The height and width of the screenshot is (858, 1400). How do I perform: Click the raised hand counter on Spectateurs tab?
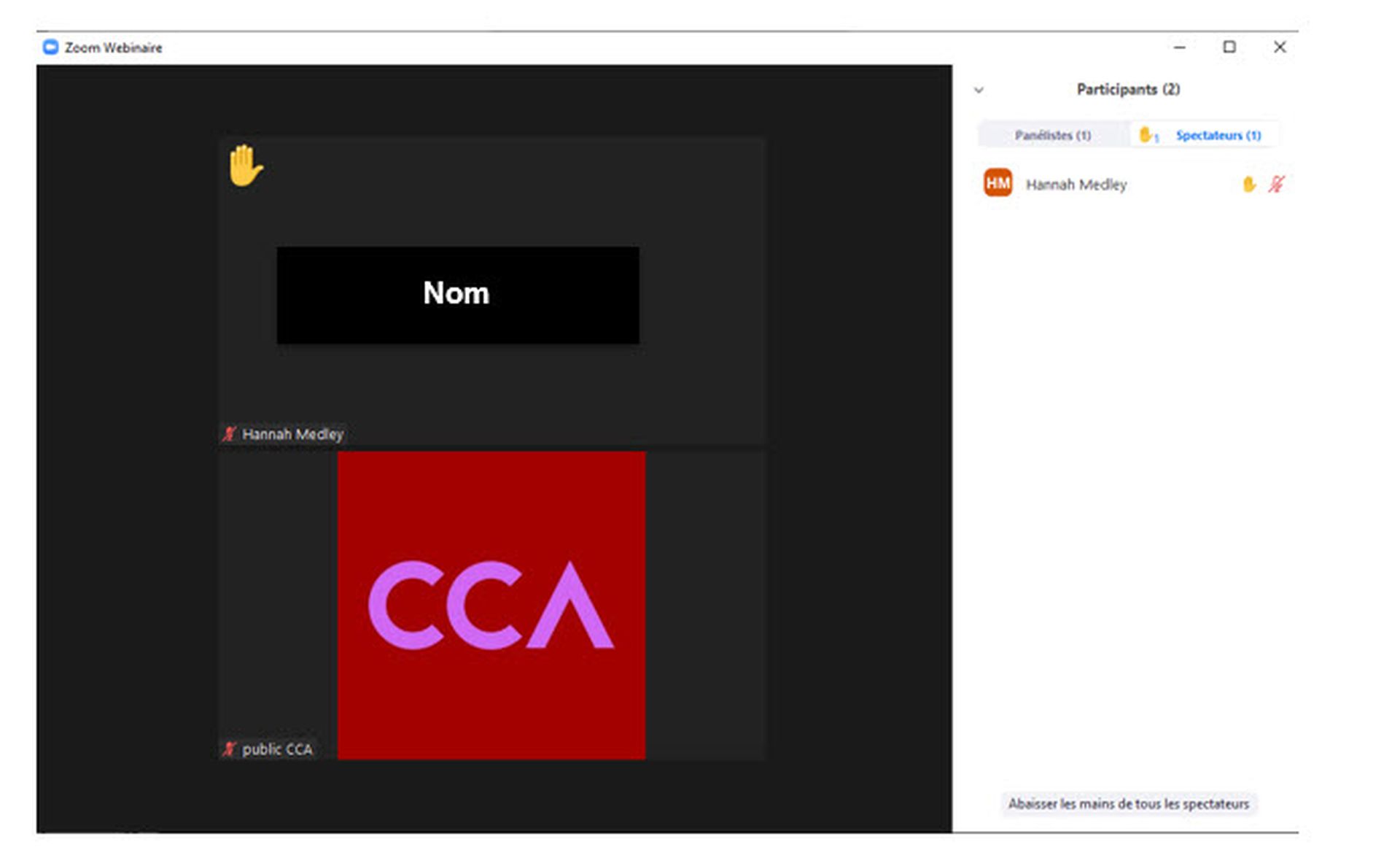tap(1148, 135)
